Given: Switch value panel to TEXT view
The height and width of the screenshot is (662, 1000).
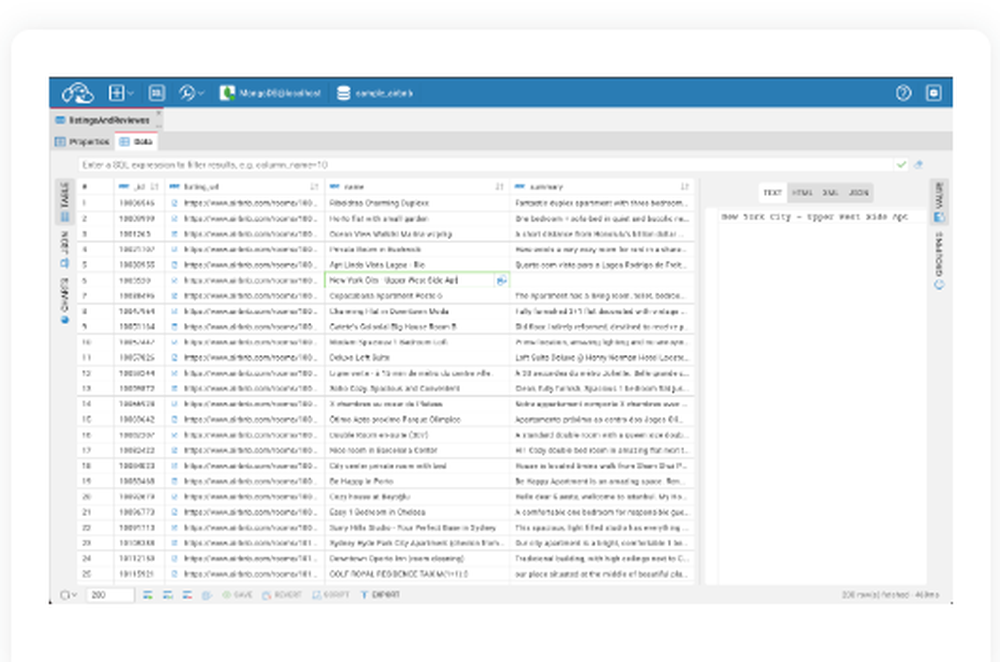Looking at the screenshot, I should (772, 193).
